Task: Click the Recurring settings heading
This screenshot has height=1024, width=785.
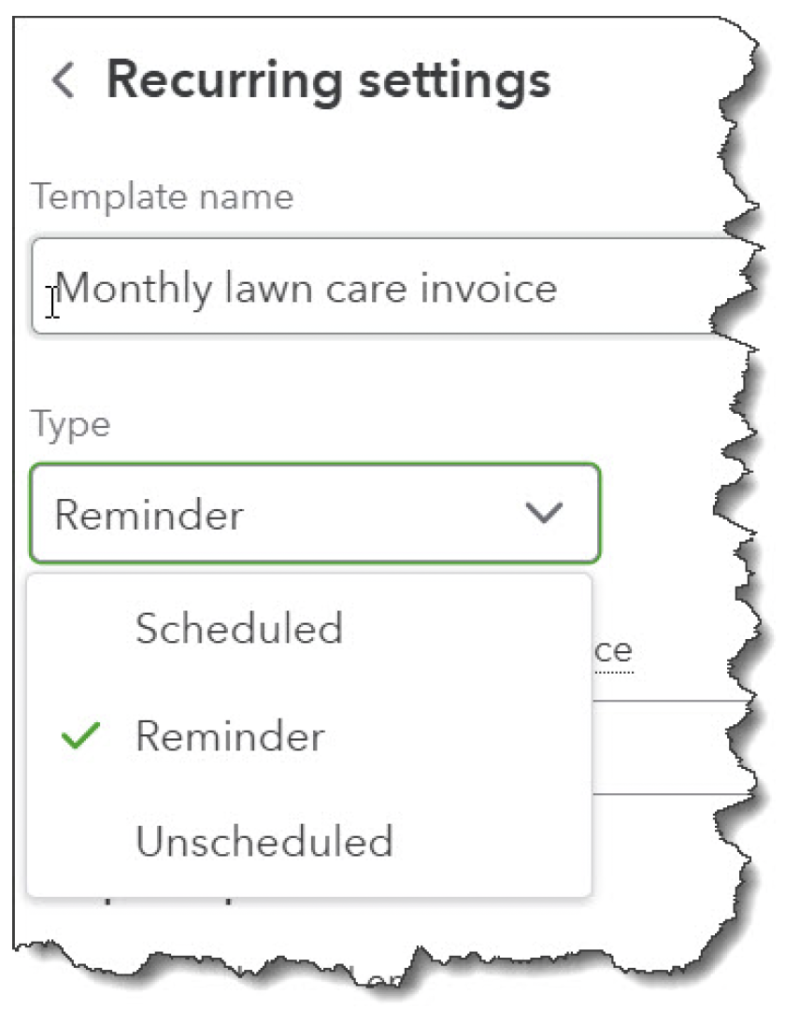Action: (x=328, y=80)
